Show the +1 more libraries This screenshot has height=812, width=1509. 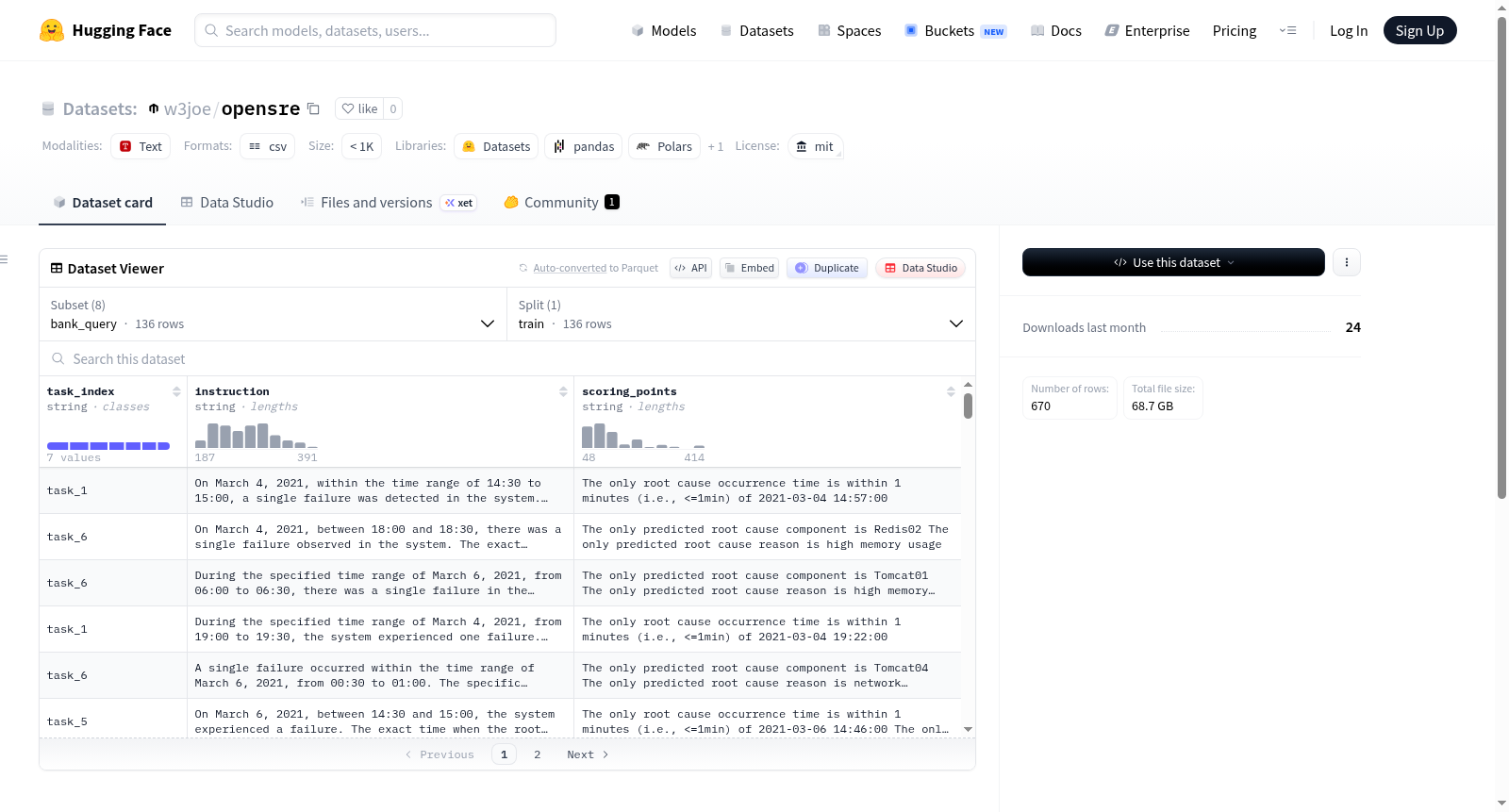(716, 146)
